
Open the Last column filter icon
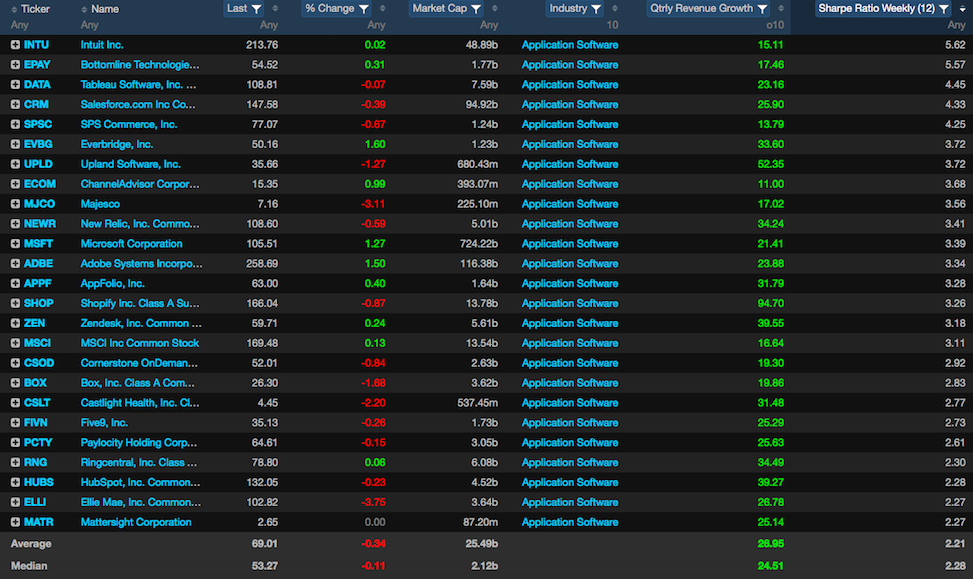point(256,9)
